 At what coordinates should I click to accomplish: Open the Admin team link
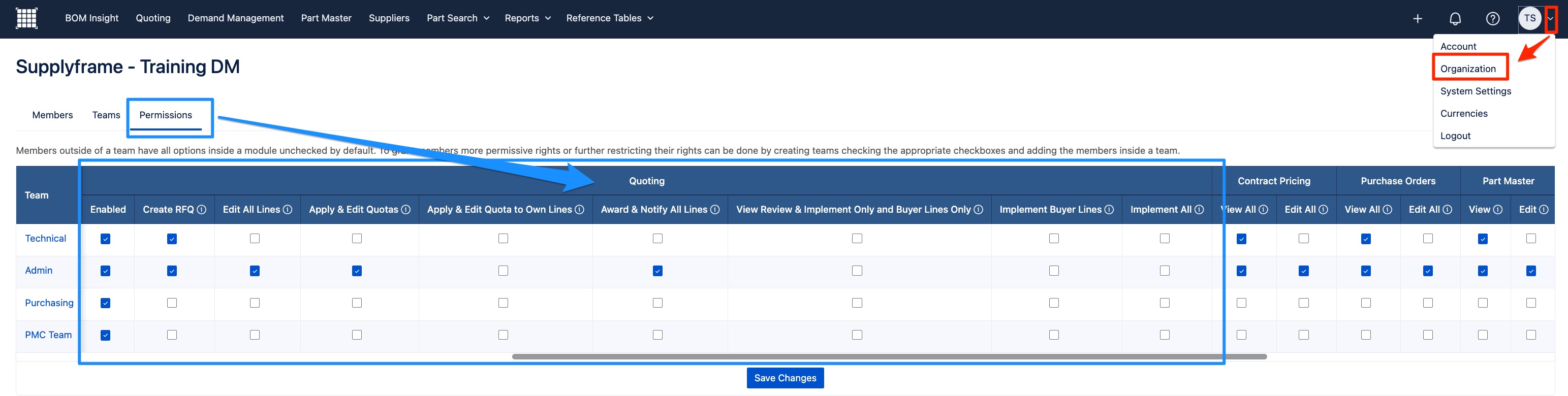pos(38,270)
